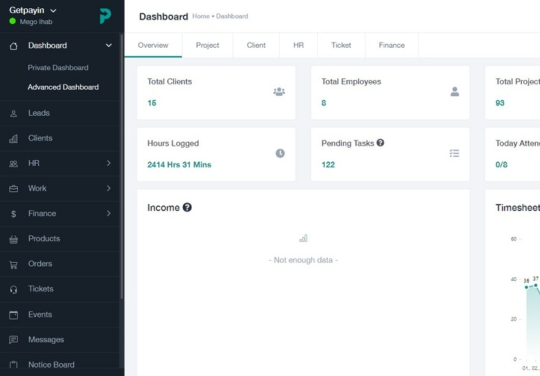
Task: Switch to the HR tab
Action: (x=299, y=45)
